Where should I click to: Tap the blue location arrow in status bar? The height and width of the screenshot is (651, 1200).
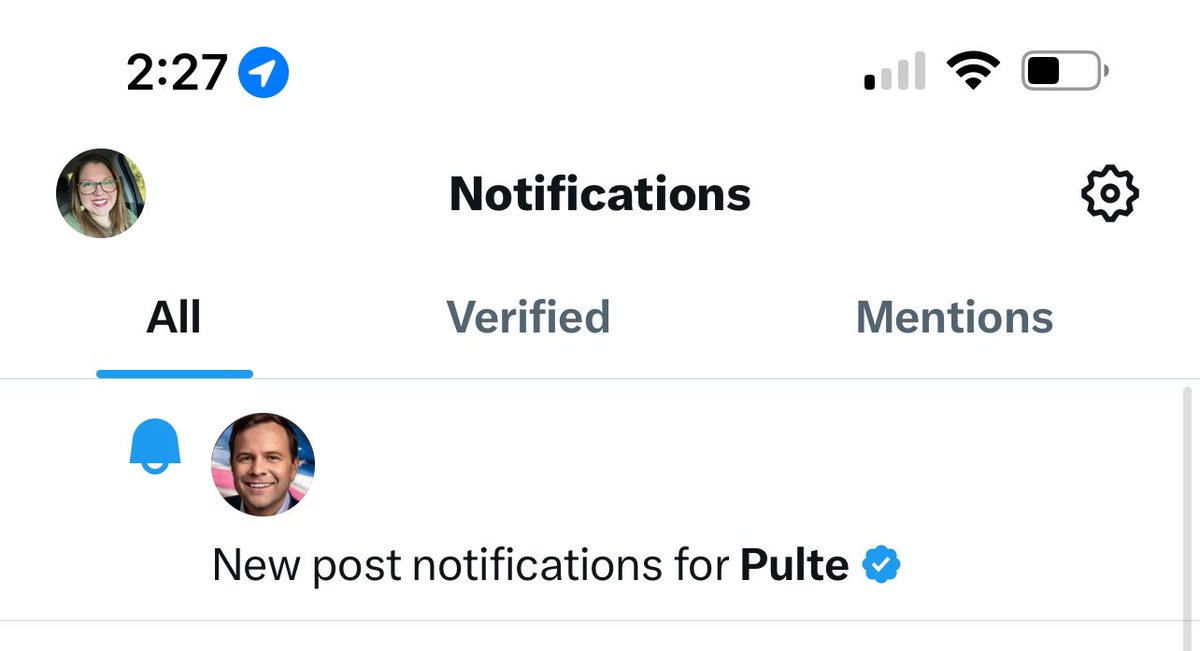(x=264, y=72)
